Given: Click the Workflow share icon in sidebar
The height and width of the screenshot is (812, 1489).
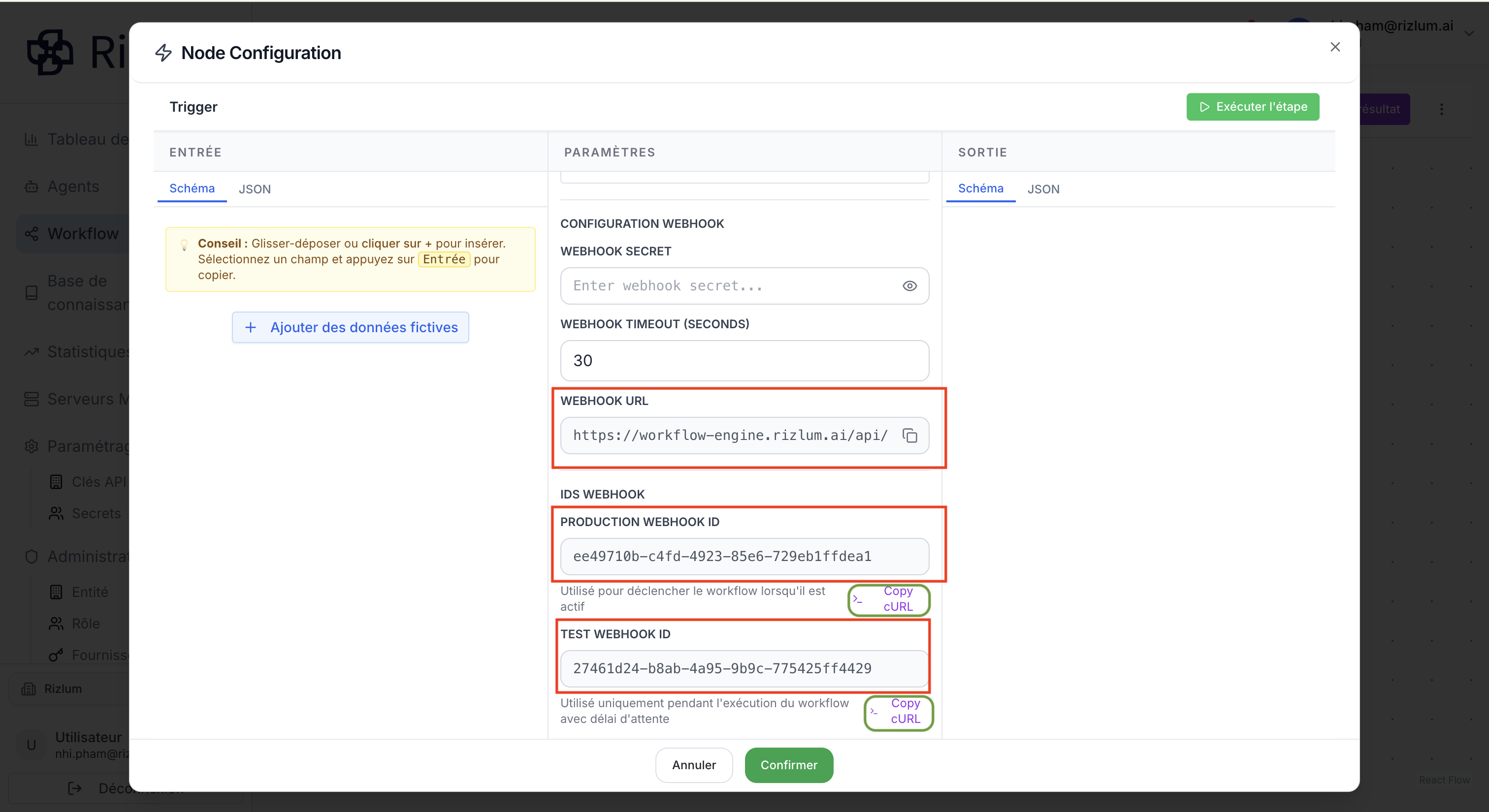Looking at the screenshot, I should click(31, 234).
